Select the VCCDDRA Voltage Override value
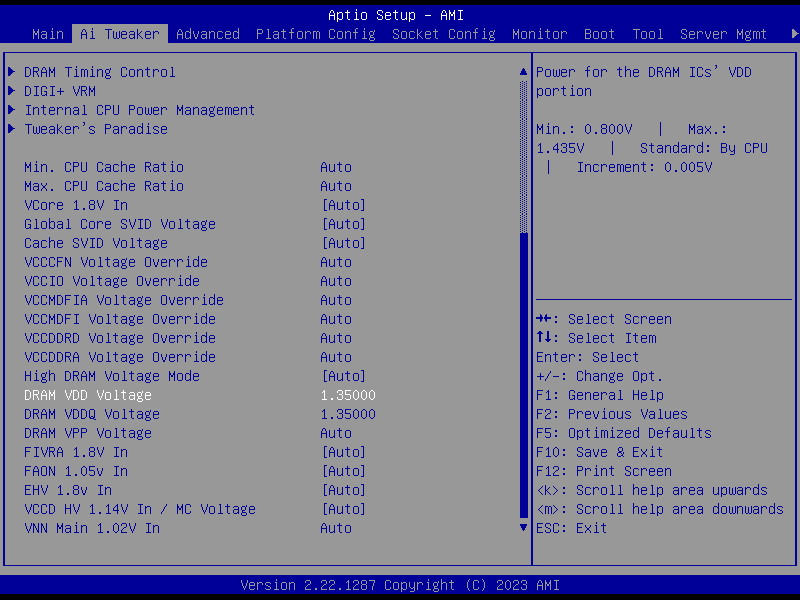The image size is (800, 600). tap(336, 357)
